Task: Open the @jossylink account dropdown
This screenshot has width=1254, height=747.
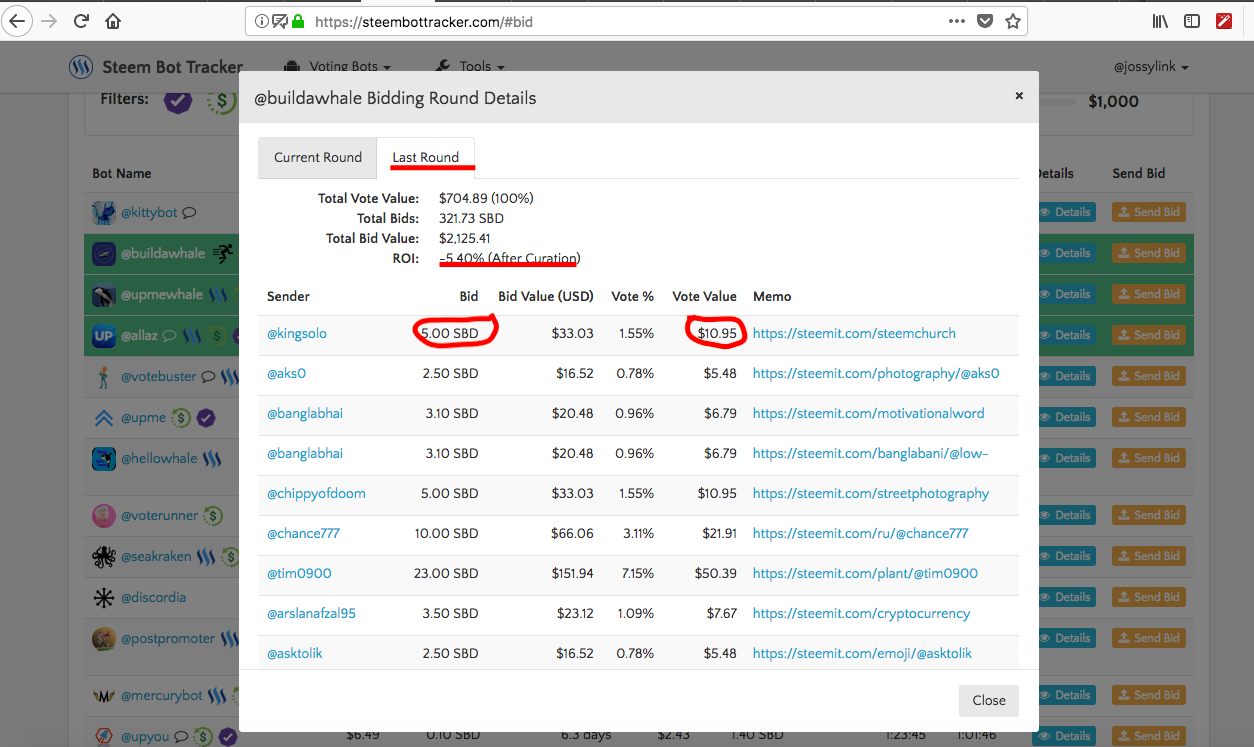Action: click(x=1151, y=67)
